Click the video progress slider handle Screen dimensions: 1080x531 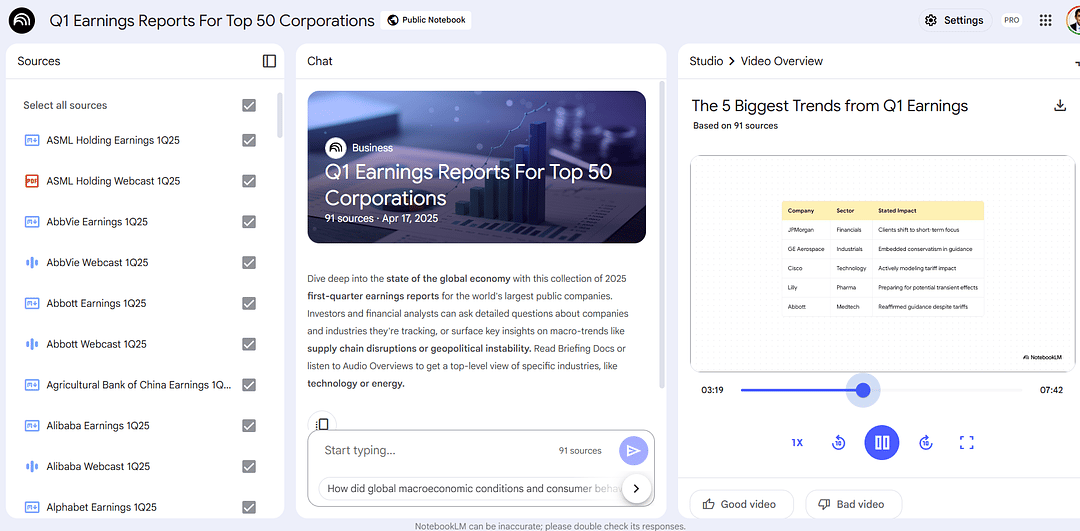click(863, 390)
